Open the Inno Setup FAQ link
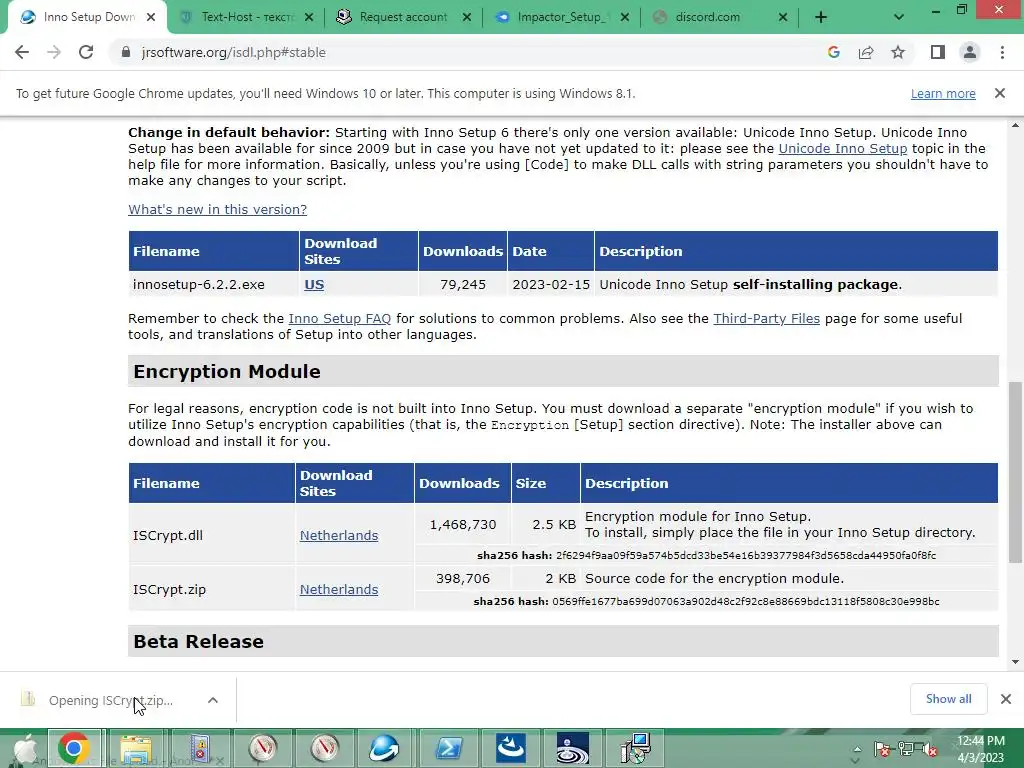This screenshot has height=768, width=1024. point(340,318)
